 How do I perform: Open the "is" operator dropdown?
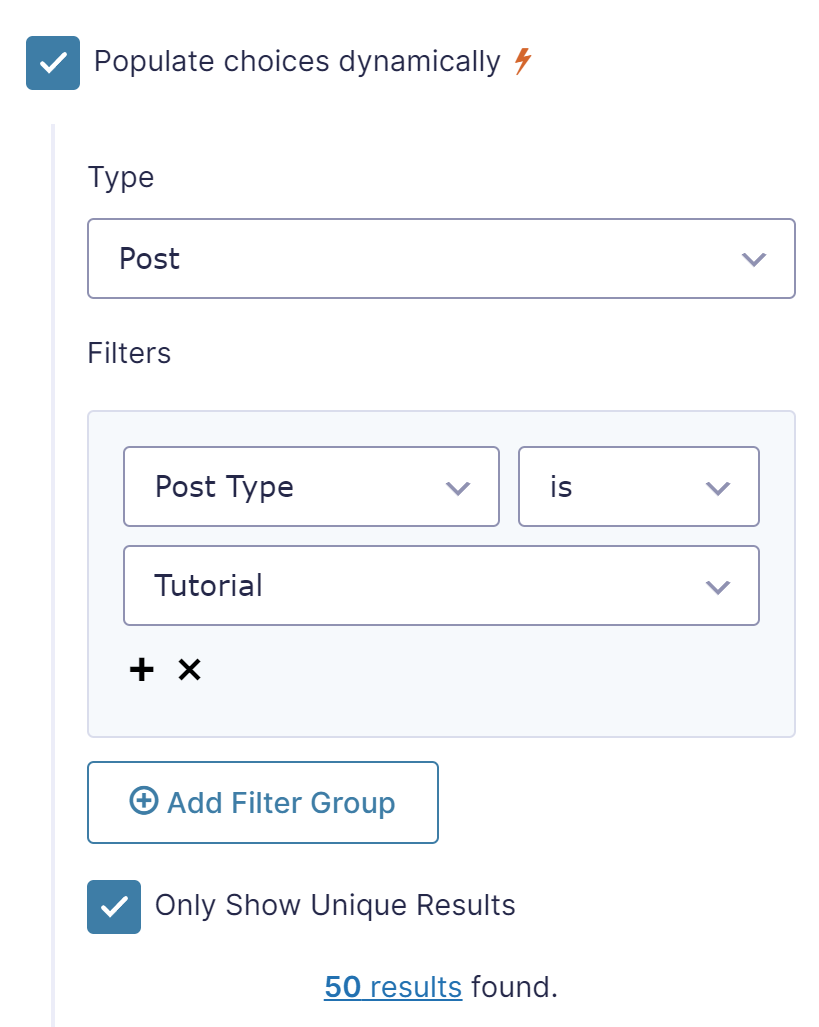[x=638, y=487]
